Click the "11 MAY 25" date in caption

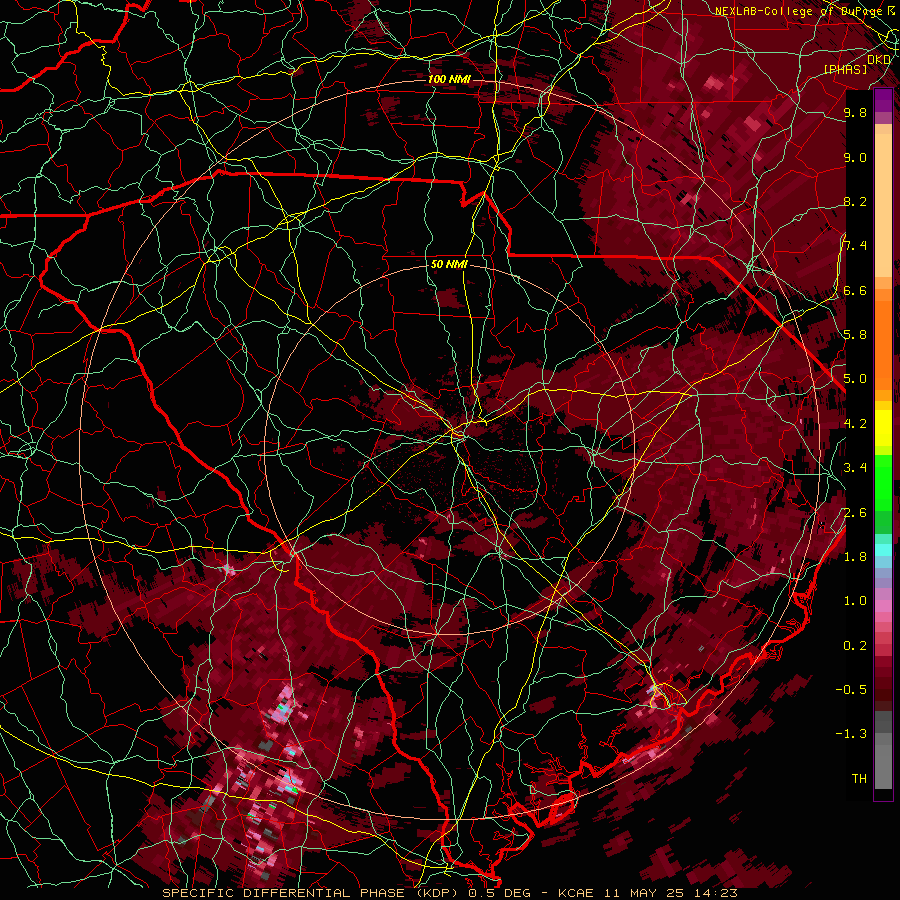(646, 893)
